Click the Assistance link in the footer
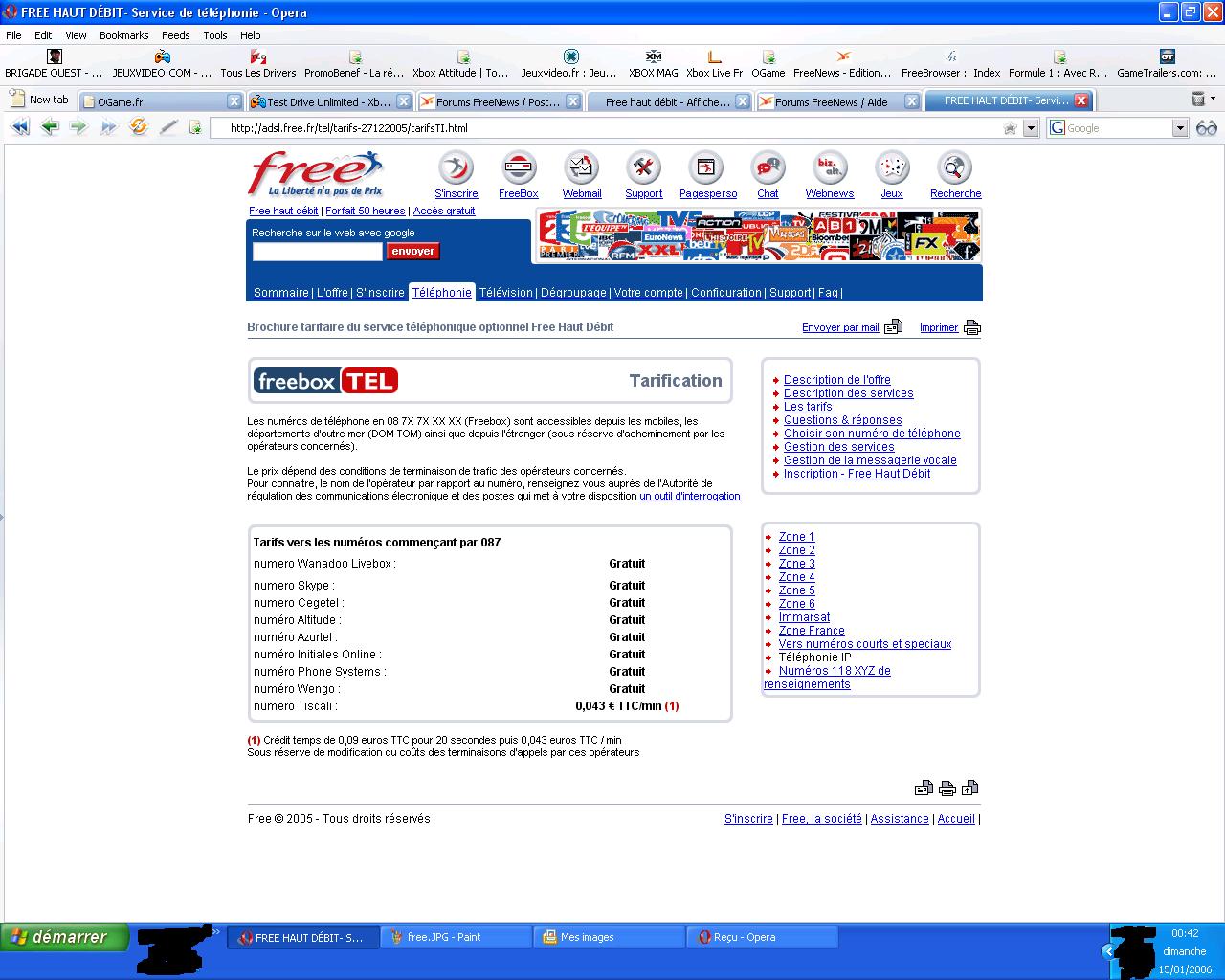The width and height of the screenshot is (1225, 980). 900,819
